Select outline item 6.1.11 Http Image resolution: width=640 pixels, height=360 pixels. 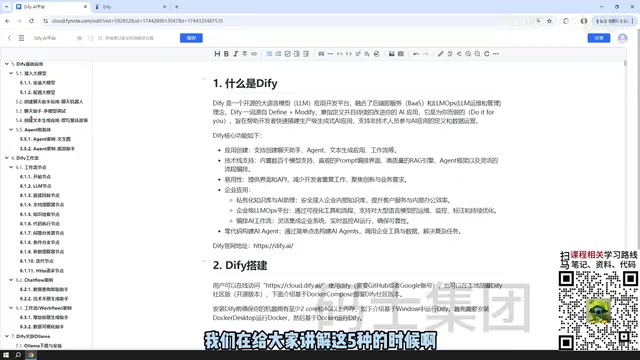pos(42,271)
